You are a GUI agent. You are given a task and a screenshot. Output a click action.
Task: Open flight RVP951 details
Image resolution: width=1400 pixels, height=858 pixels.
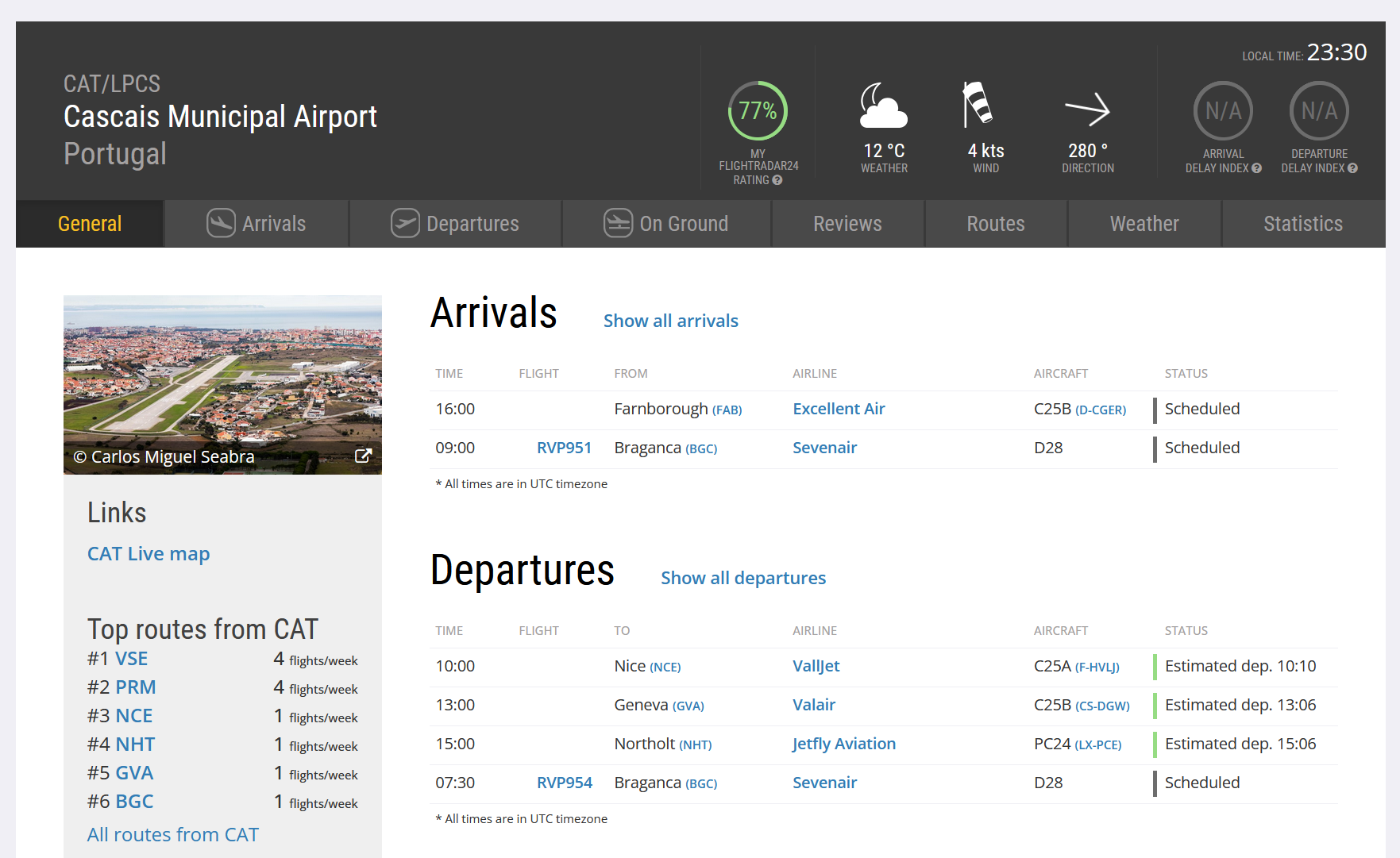(564, 448)
